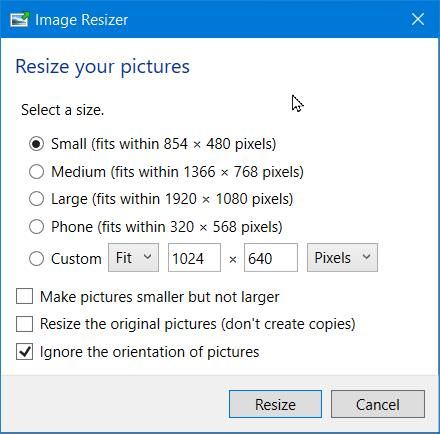Viewport: 440px width, 434px height.
Task: Click the × sign between width and height fields
Action: (233, 259)
